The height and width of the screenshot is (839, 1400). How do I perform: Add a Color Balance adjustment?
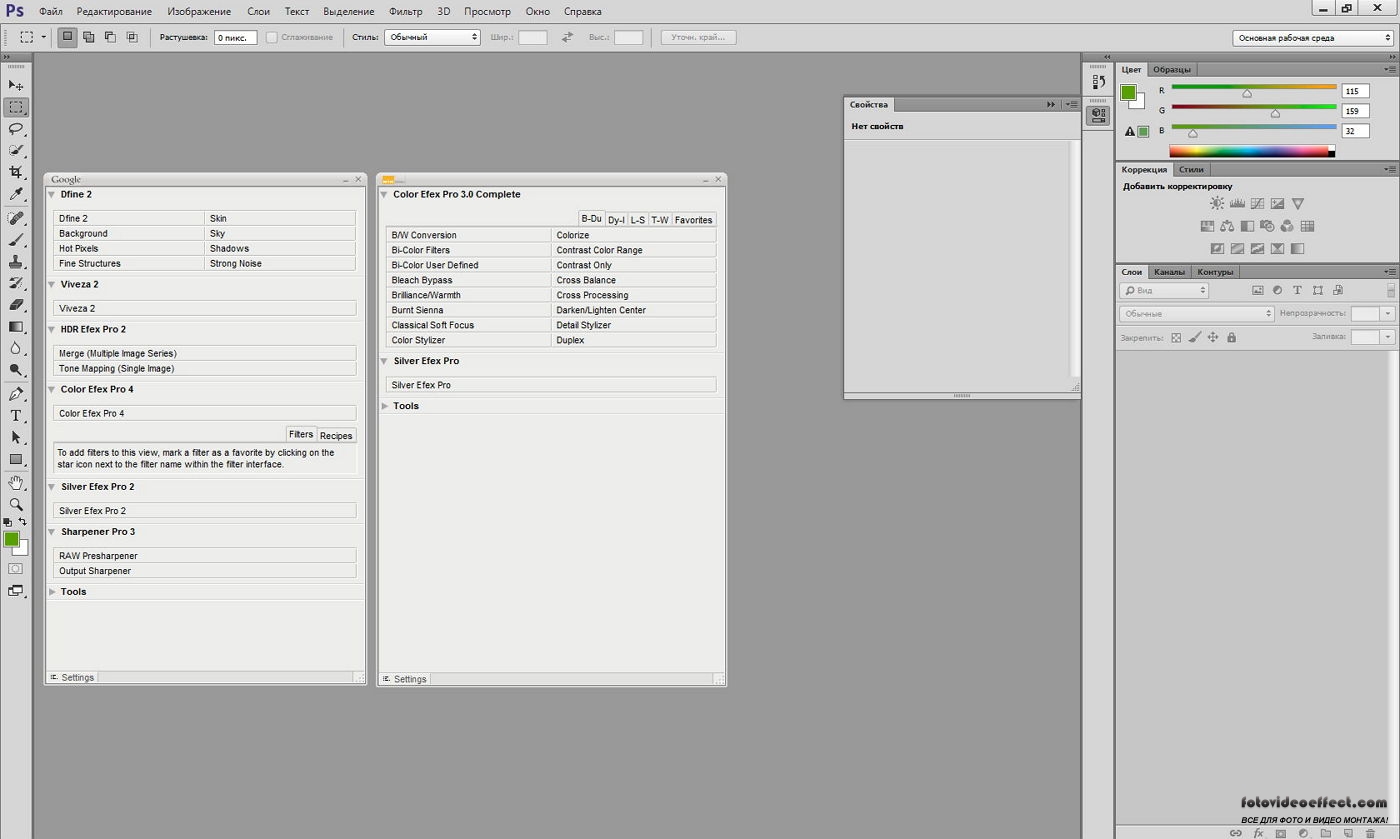1227,226
